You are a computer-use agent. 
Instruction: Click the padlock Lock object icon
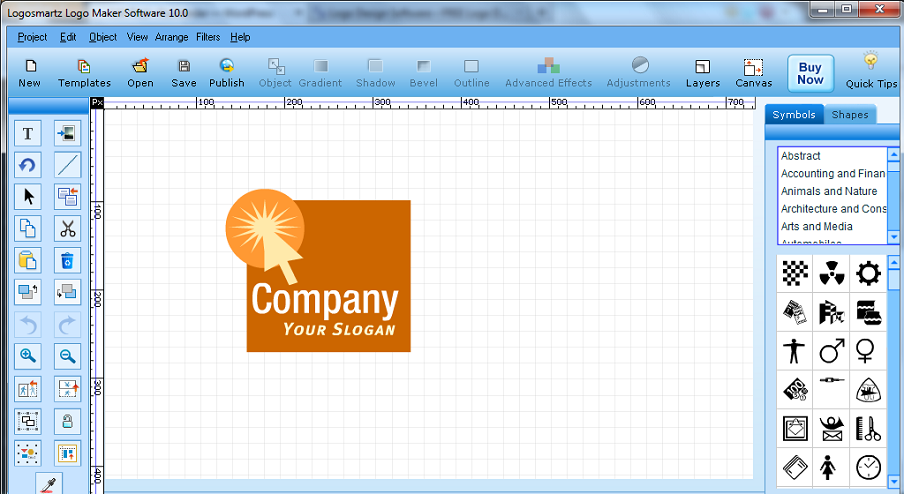(x=67, y=421)
